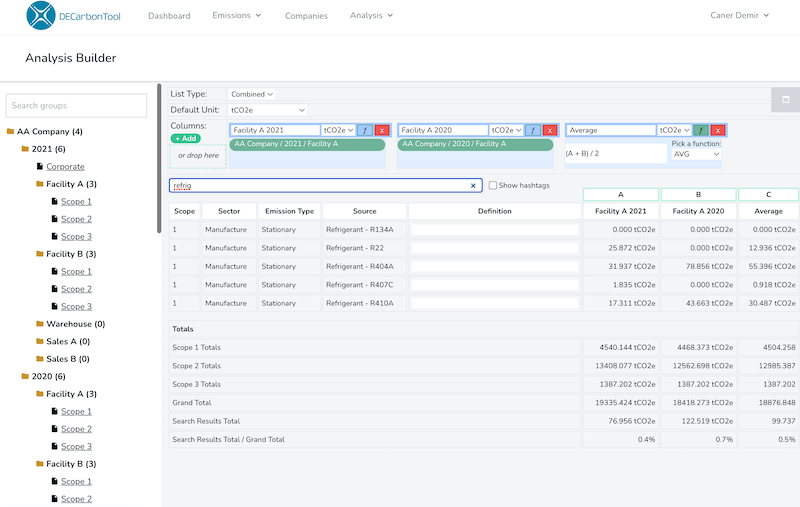
Task: Click the left panel scrollbar
Action: tap(159, 158)
